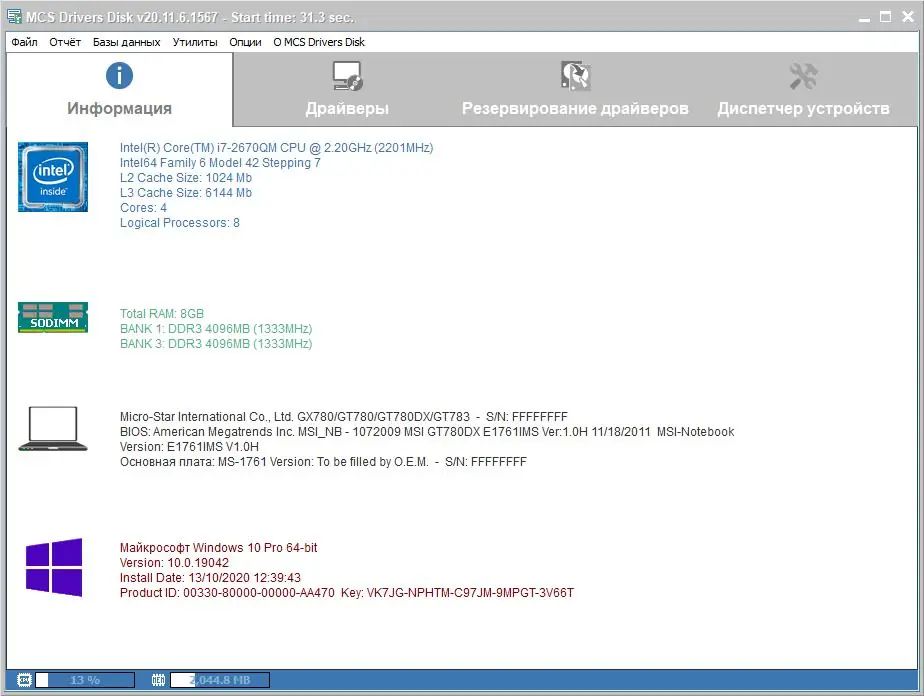Screen dimensions: 924x696
Task: Click the Cores: 4 text
Action: (143, 208)
